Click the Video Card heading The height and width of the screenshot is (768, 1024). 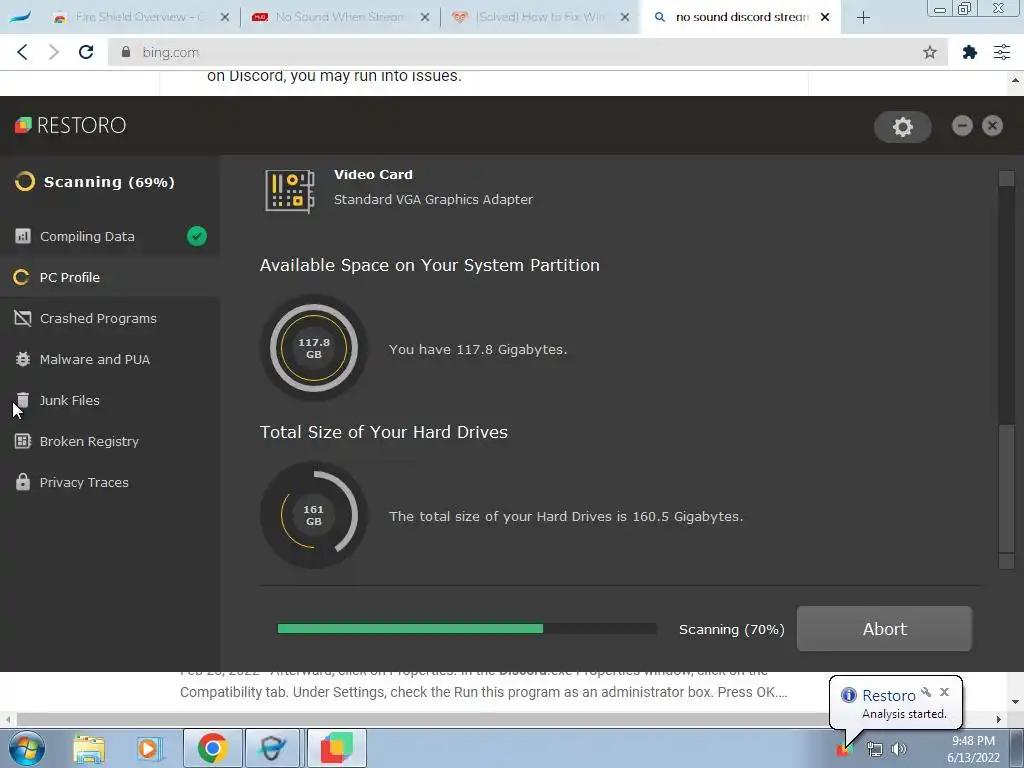click(373, 174)
